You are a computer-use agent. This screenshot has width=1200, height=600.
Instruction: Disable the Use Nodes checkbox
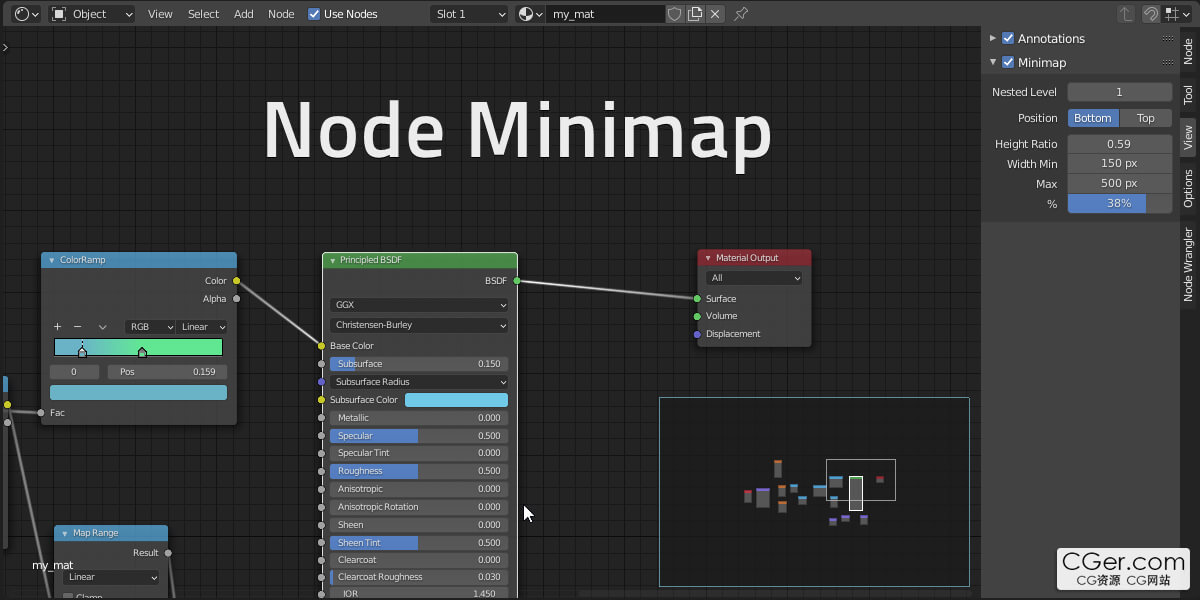pyautogui.click(x=314, y=14)
